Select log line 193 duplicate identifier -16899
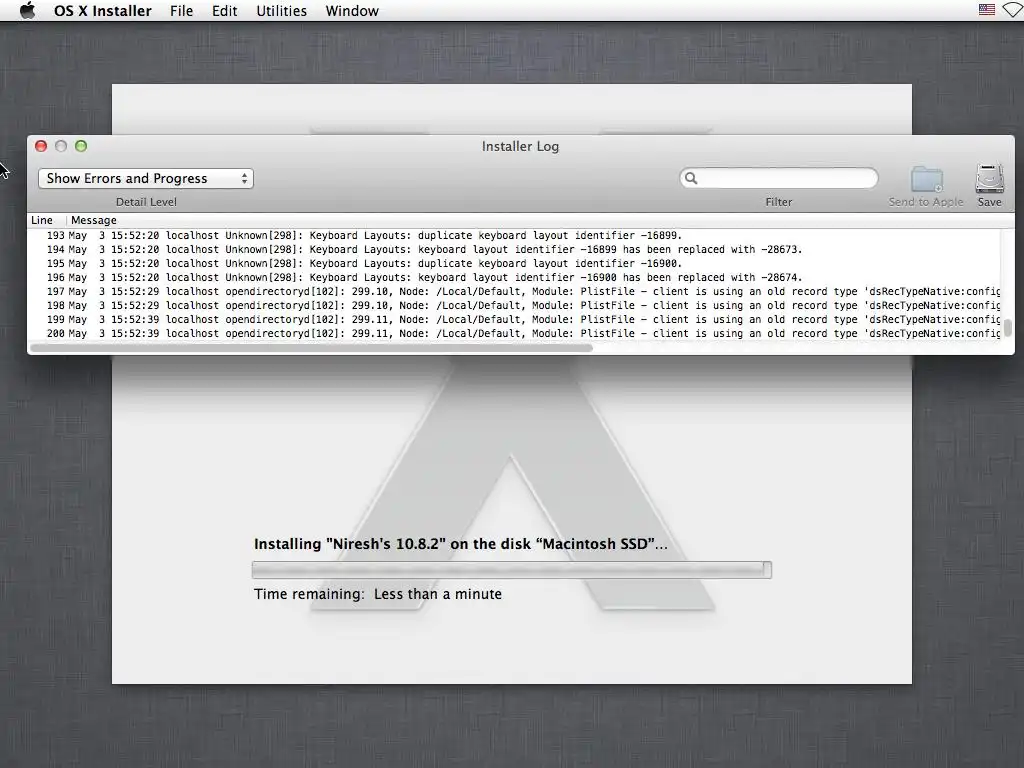The image size is (1024, 768). [x=514, y=235]
